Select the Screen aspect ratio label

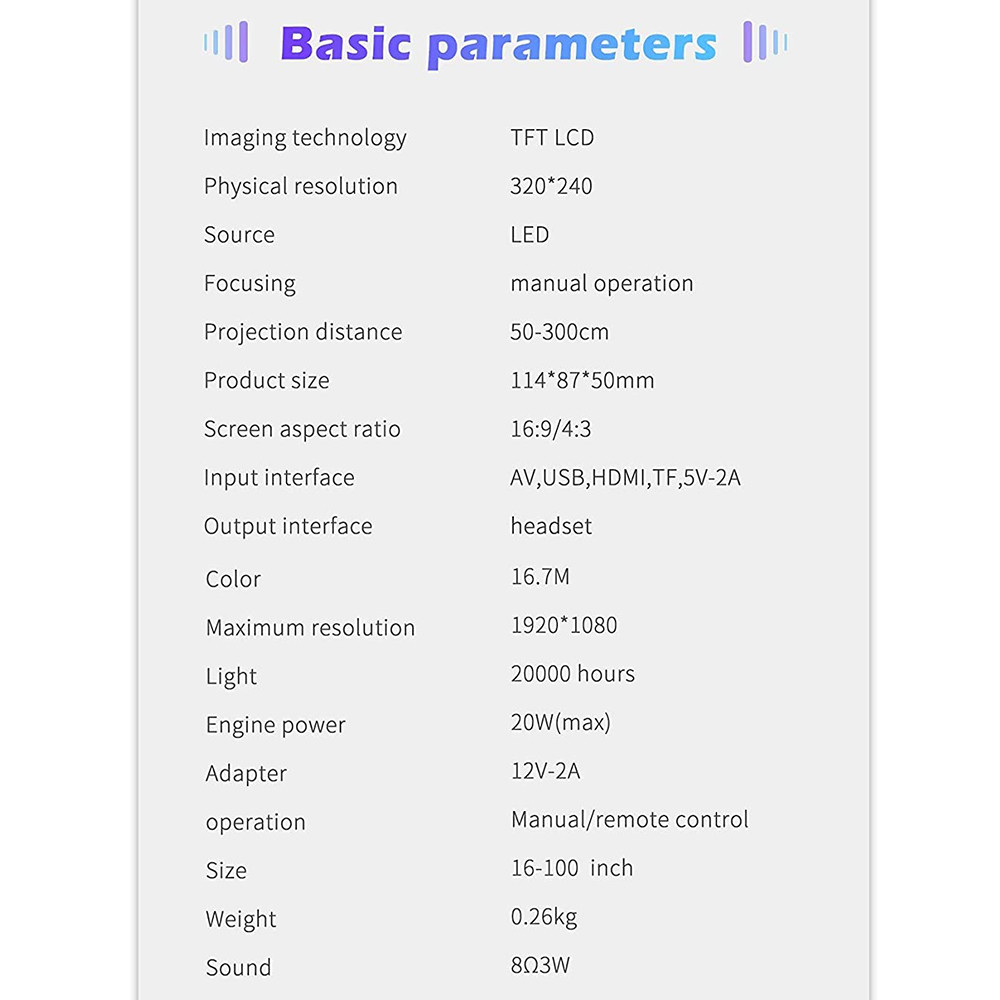tap(302, 430)
